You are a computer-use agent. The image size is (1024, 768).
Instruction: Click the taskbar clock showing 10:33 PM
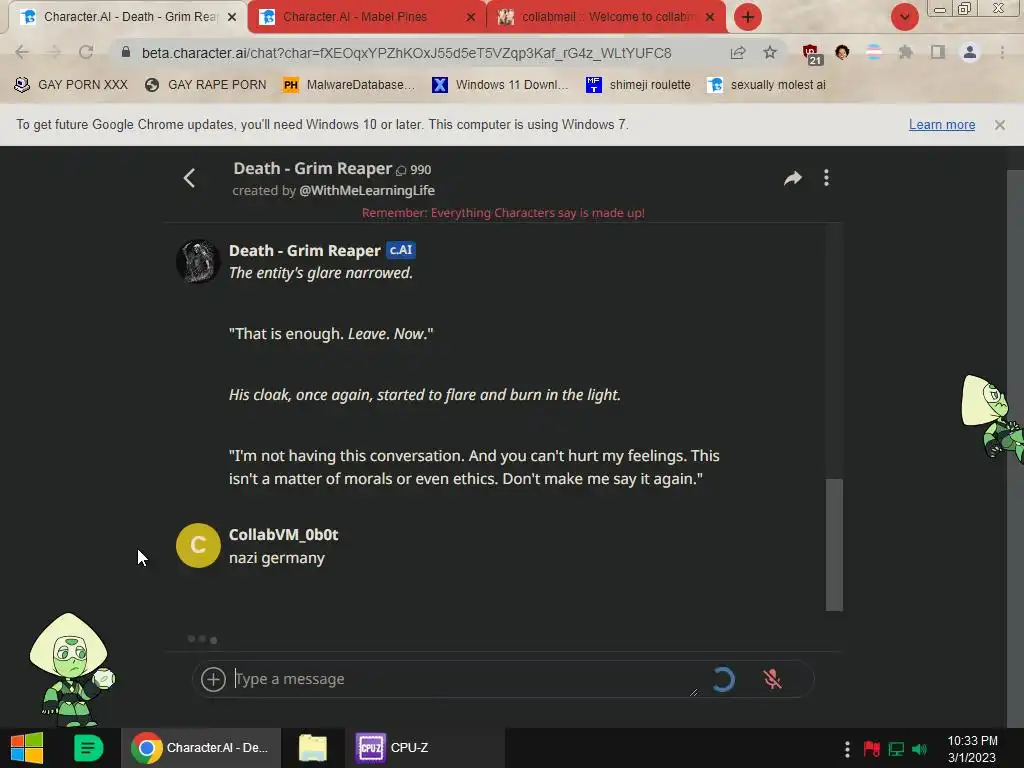pyautogui.click(x=972, y=749)
